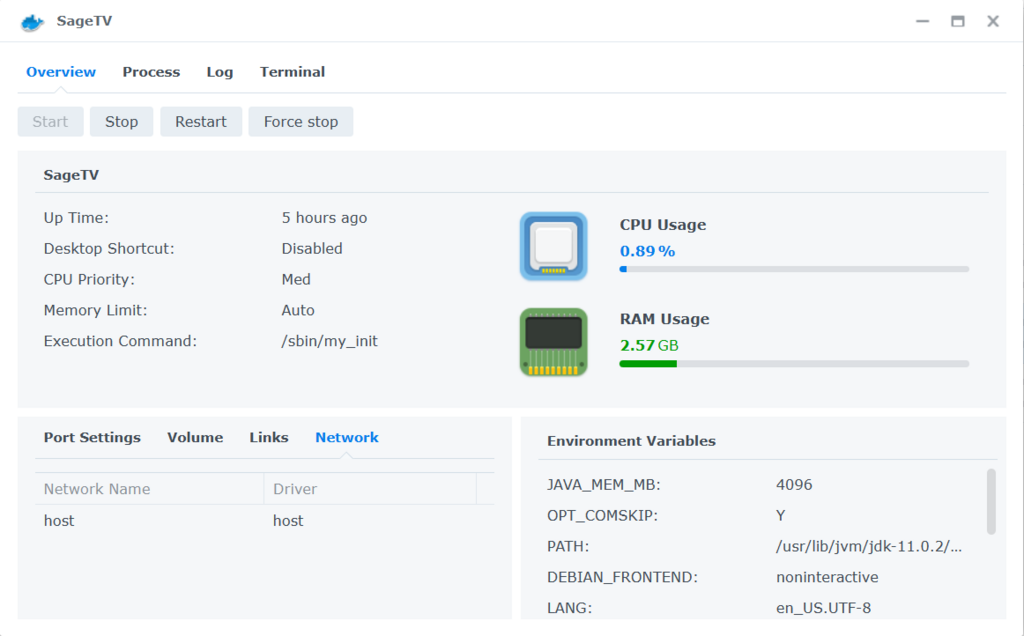1024x636 pixels.
Task: Force stop the container
Action: (x=301, y=121)
